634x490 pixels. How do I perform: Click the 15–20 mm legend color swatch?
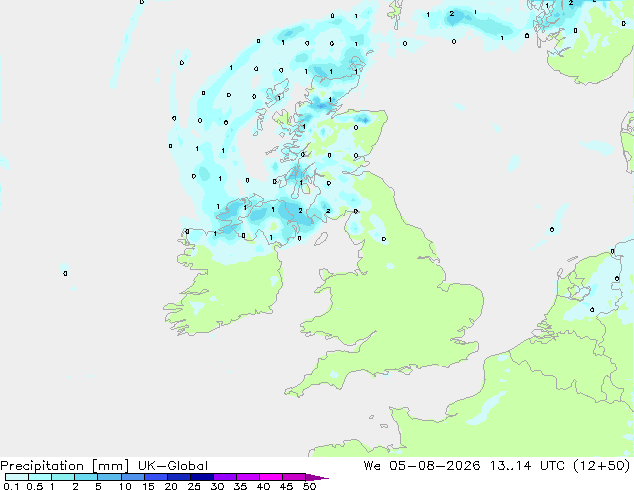click(156, 477)
